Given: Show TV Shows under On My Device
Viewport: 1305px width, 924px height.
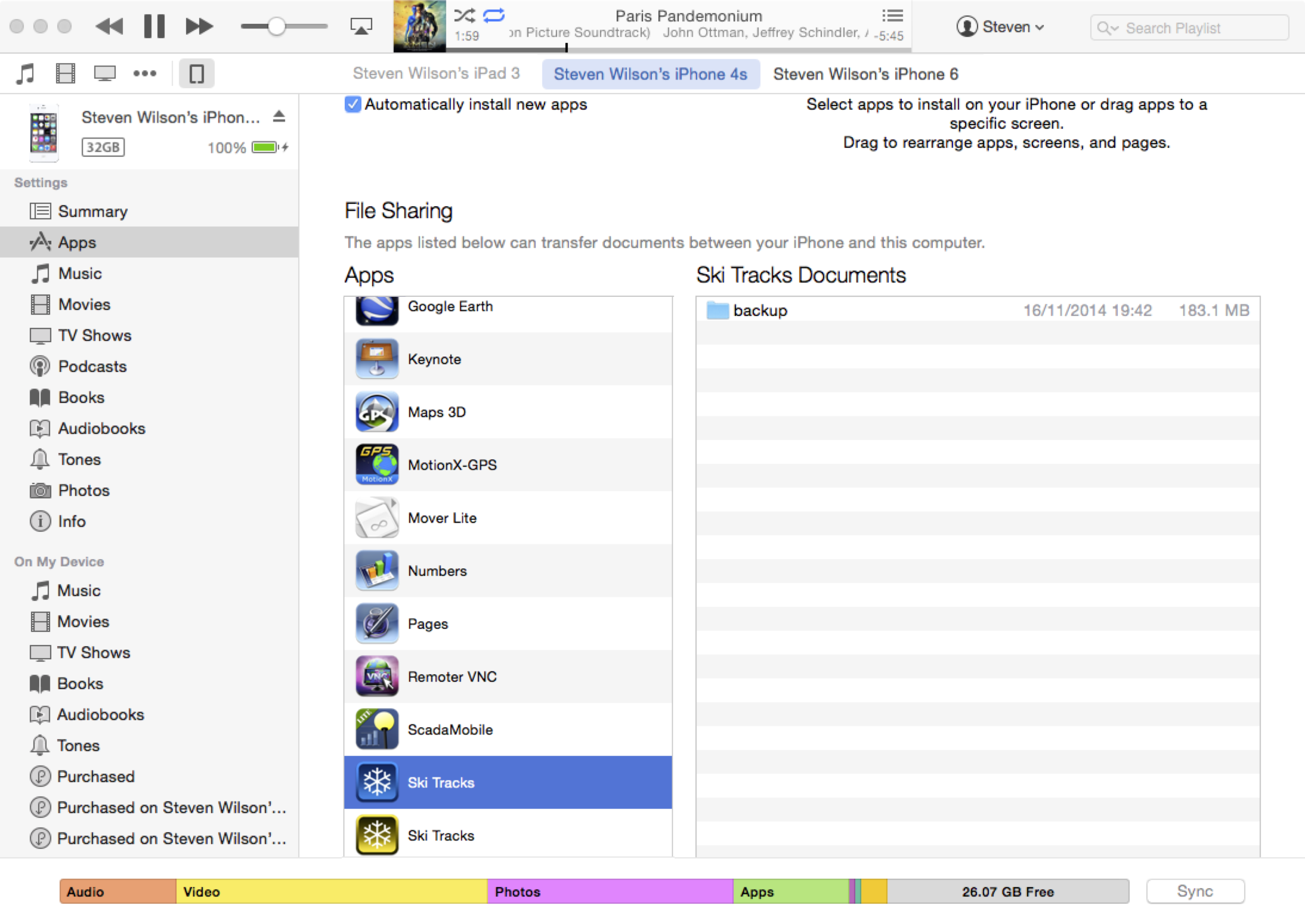Looking at the screenshot, I should (149, 652).
